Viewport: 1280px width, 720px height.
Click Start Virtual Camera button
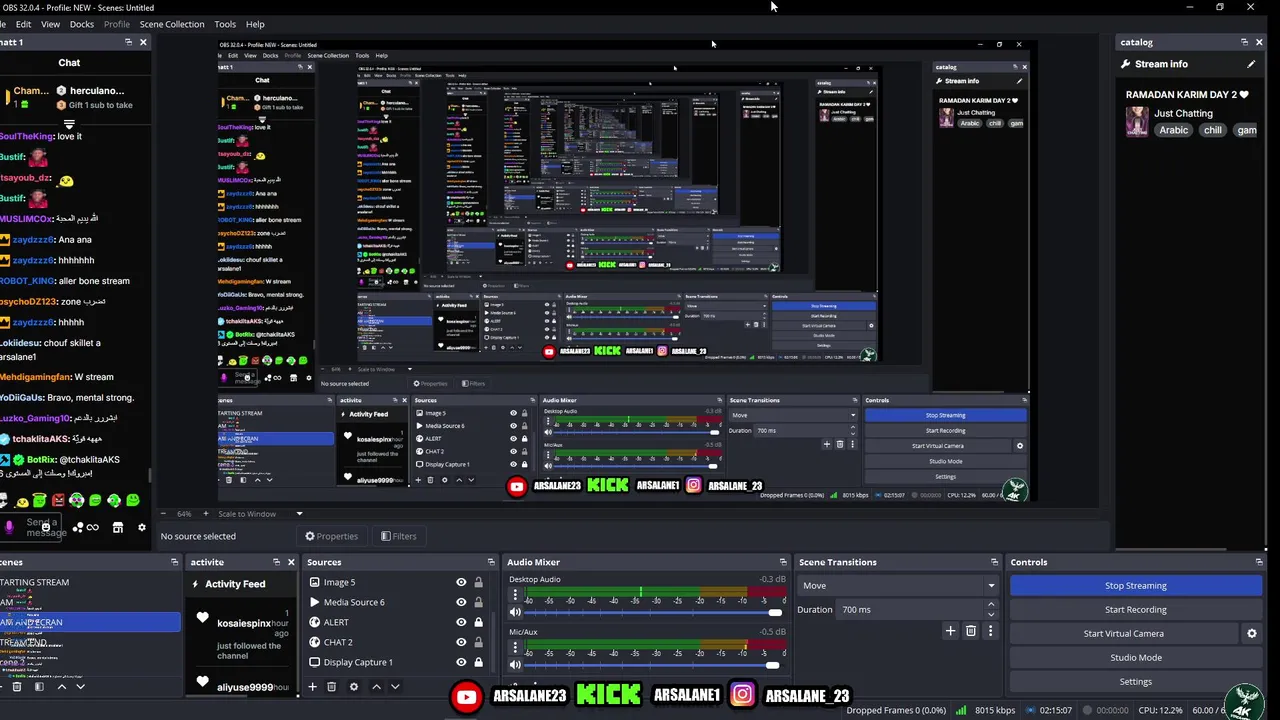pos(1124,634)
